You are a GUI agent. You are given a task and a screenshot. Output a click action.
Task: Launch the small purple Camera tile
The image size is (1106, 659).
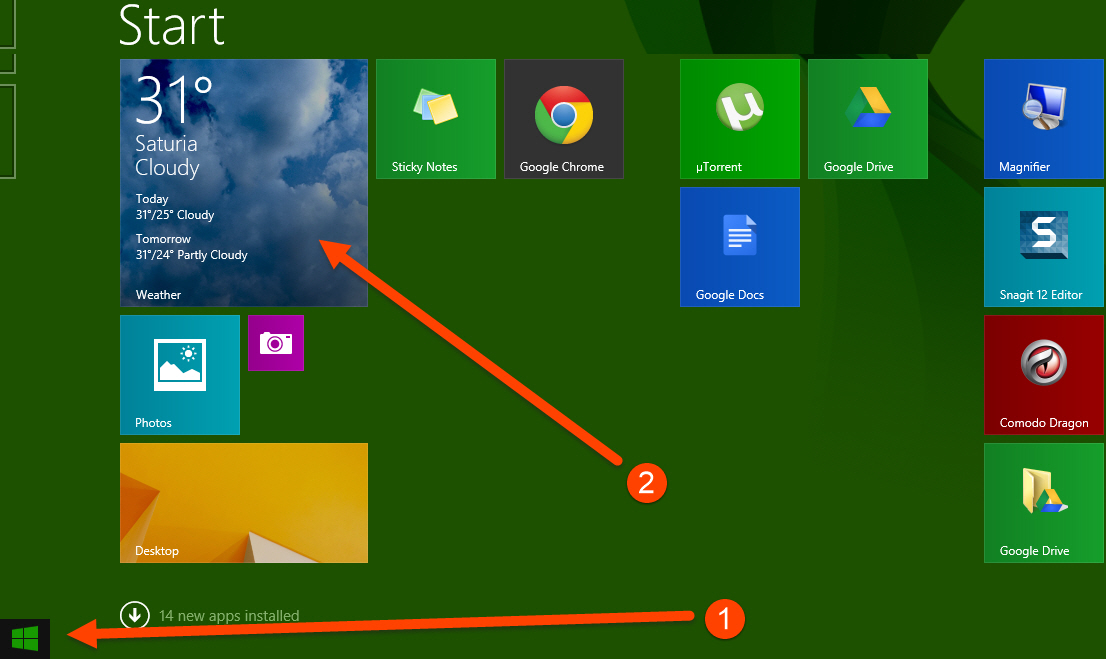tap(275, 343)
